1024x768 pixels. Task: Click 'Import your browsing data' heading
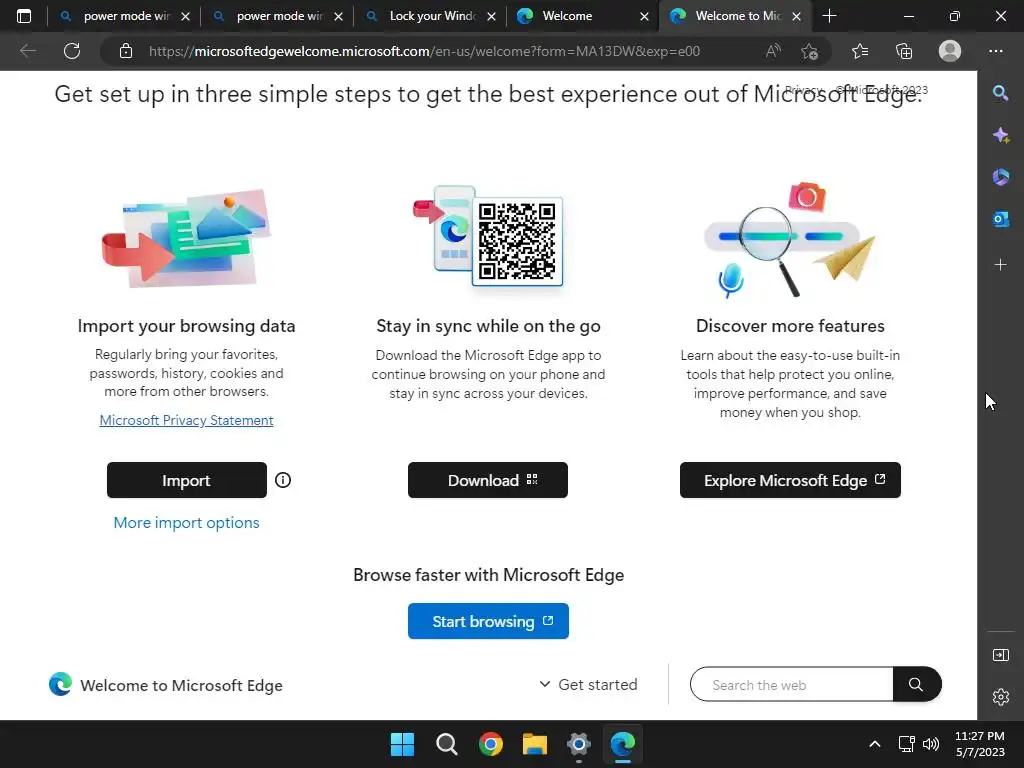[x=186, y=326]
